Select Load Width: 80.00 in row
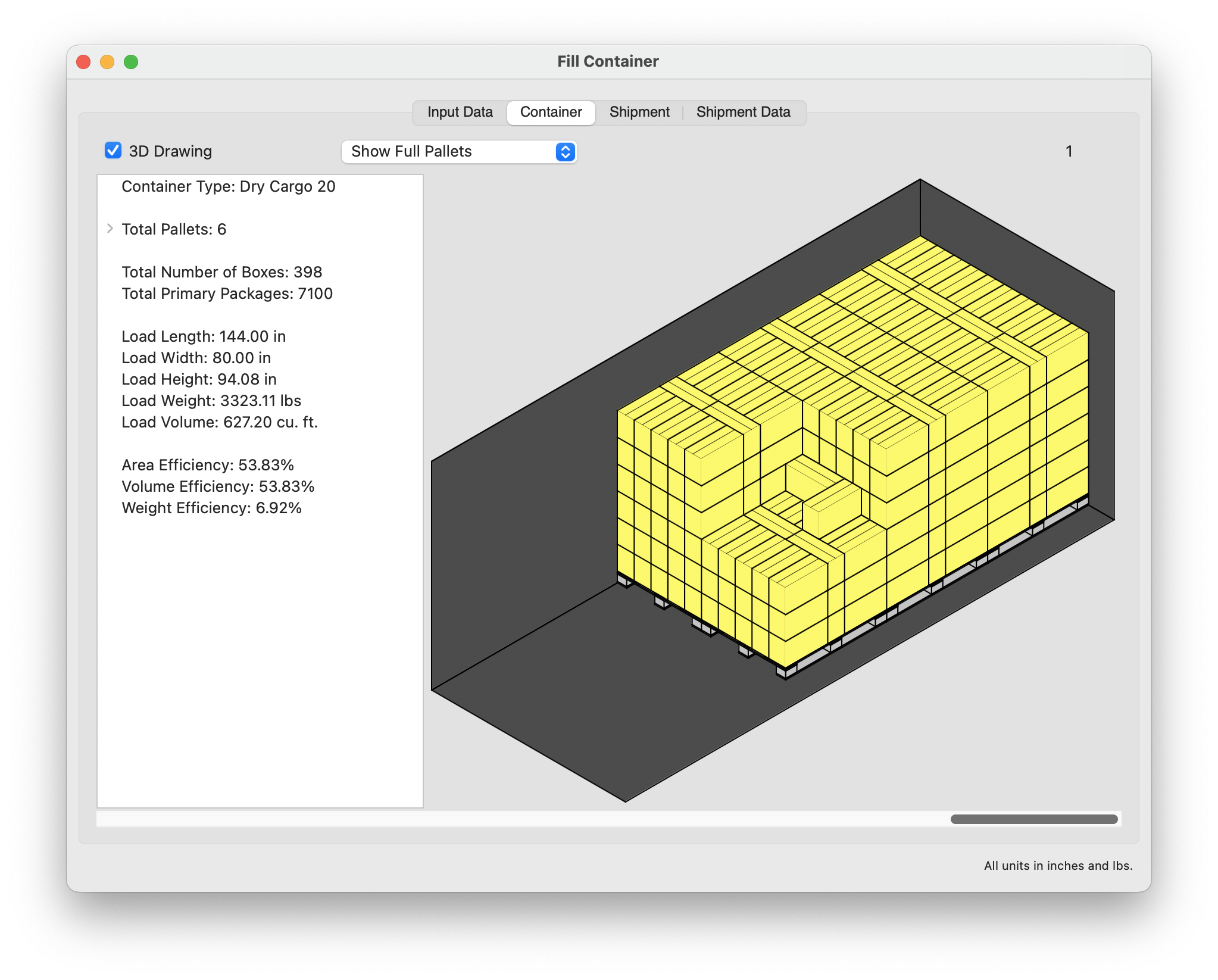The height and width of the screenshot is (980, 1218). pos(260,358)
